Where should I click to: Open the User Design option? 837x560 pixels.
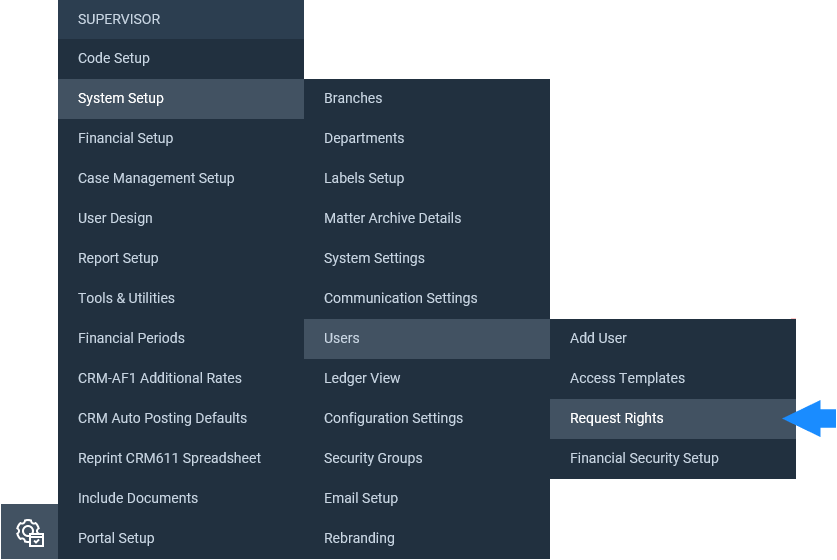coord(181,219)
